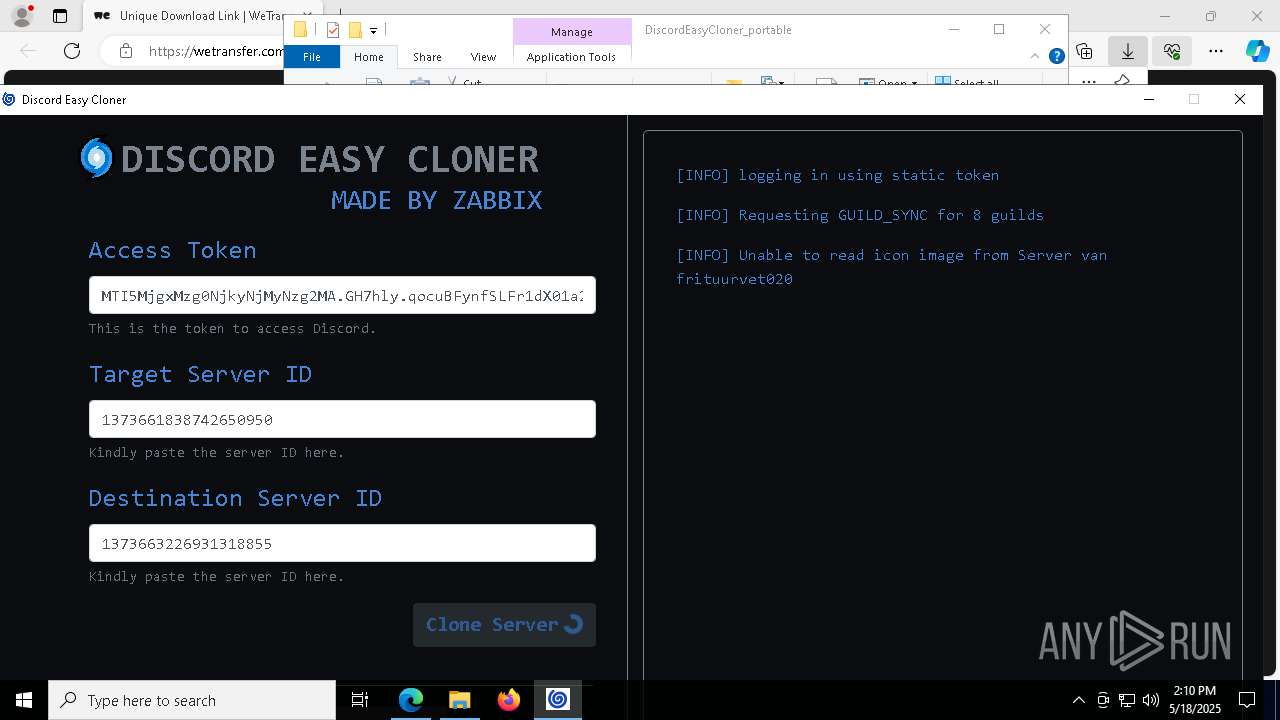Click the network icon in system tray
Image resolution: width=1280 pixels, height=720 pixels.
1127,700
